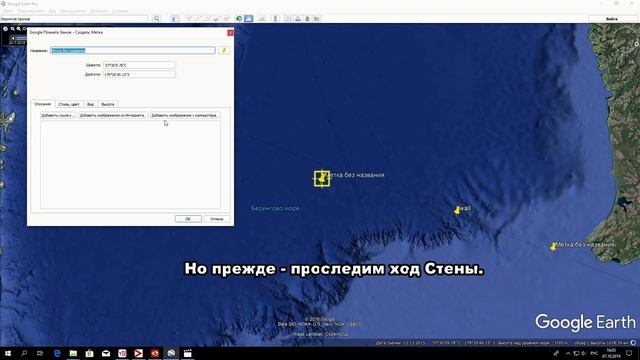Open Mail app from the taskbar

pos(106,353)
